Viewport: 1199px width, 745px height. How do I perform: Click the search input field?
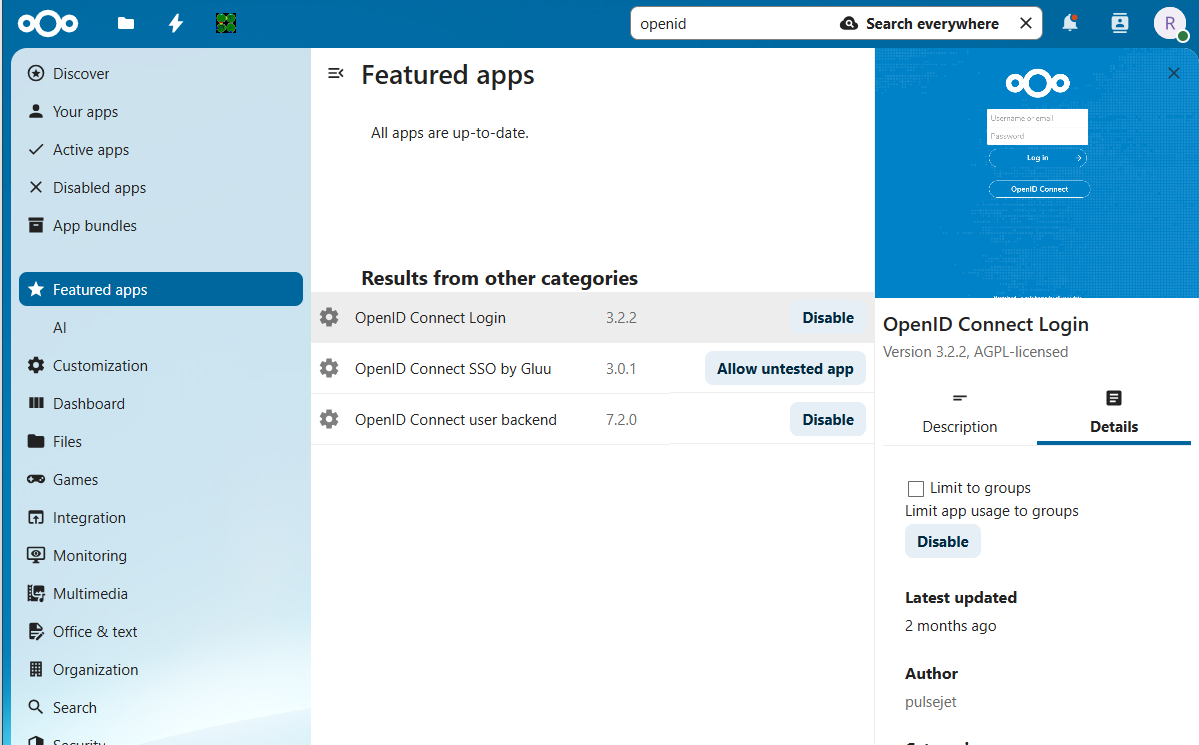click(730, 23)
